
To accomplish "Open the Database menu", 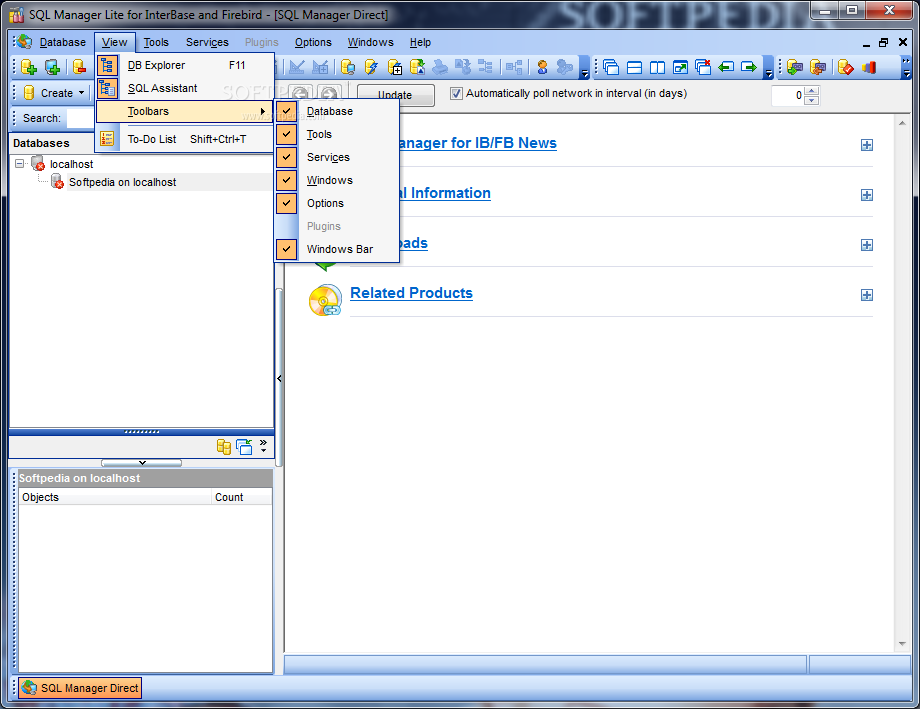I will (x=62, y=42).
